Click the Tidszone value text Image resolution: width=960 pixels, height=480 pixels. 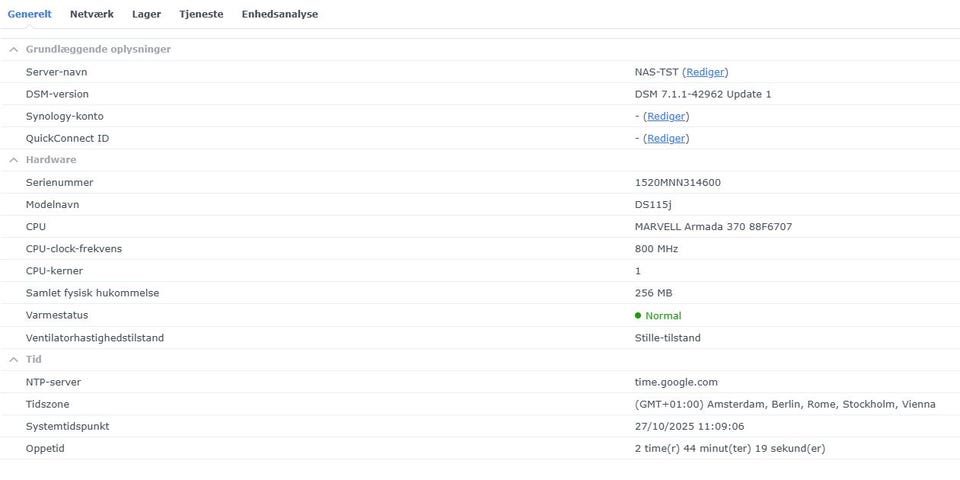tap(785, 404)
